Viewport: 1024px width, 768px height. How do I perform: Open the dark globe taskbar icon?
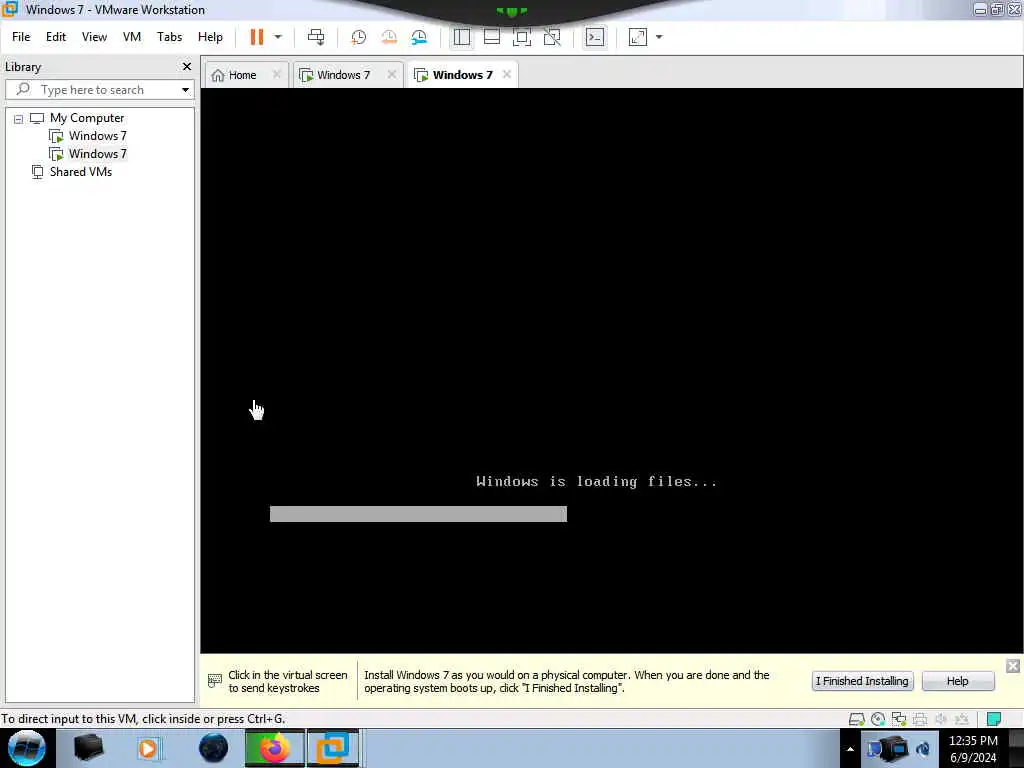[x=214, y=748]
